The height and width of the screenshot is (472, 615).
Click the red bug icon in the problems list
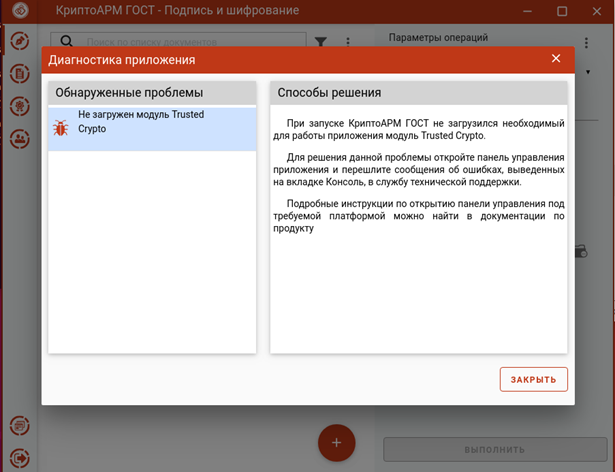[x=60, y=128]
